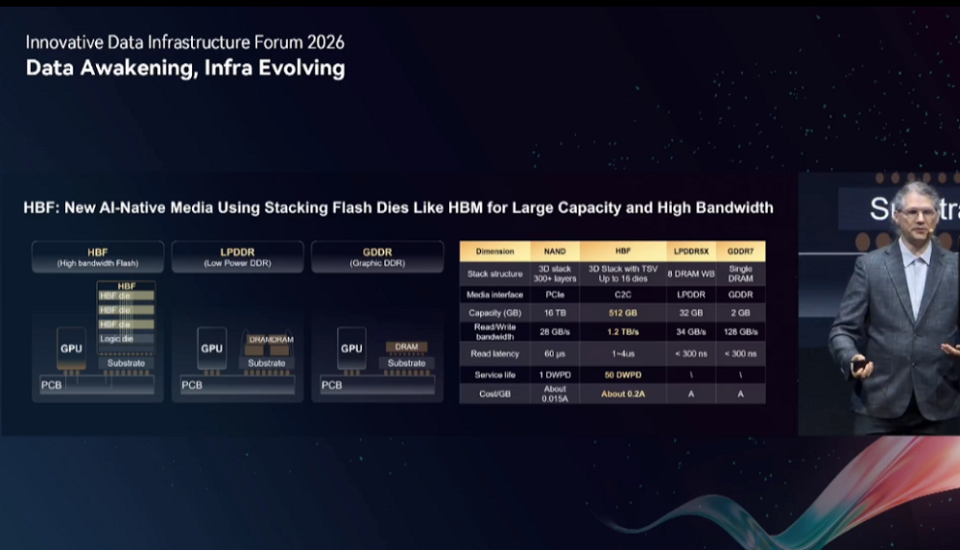Select the top HBF die layer in stack
Image resolution: width=960 pixels, height=550 pixels.
click(126, 296)
